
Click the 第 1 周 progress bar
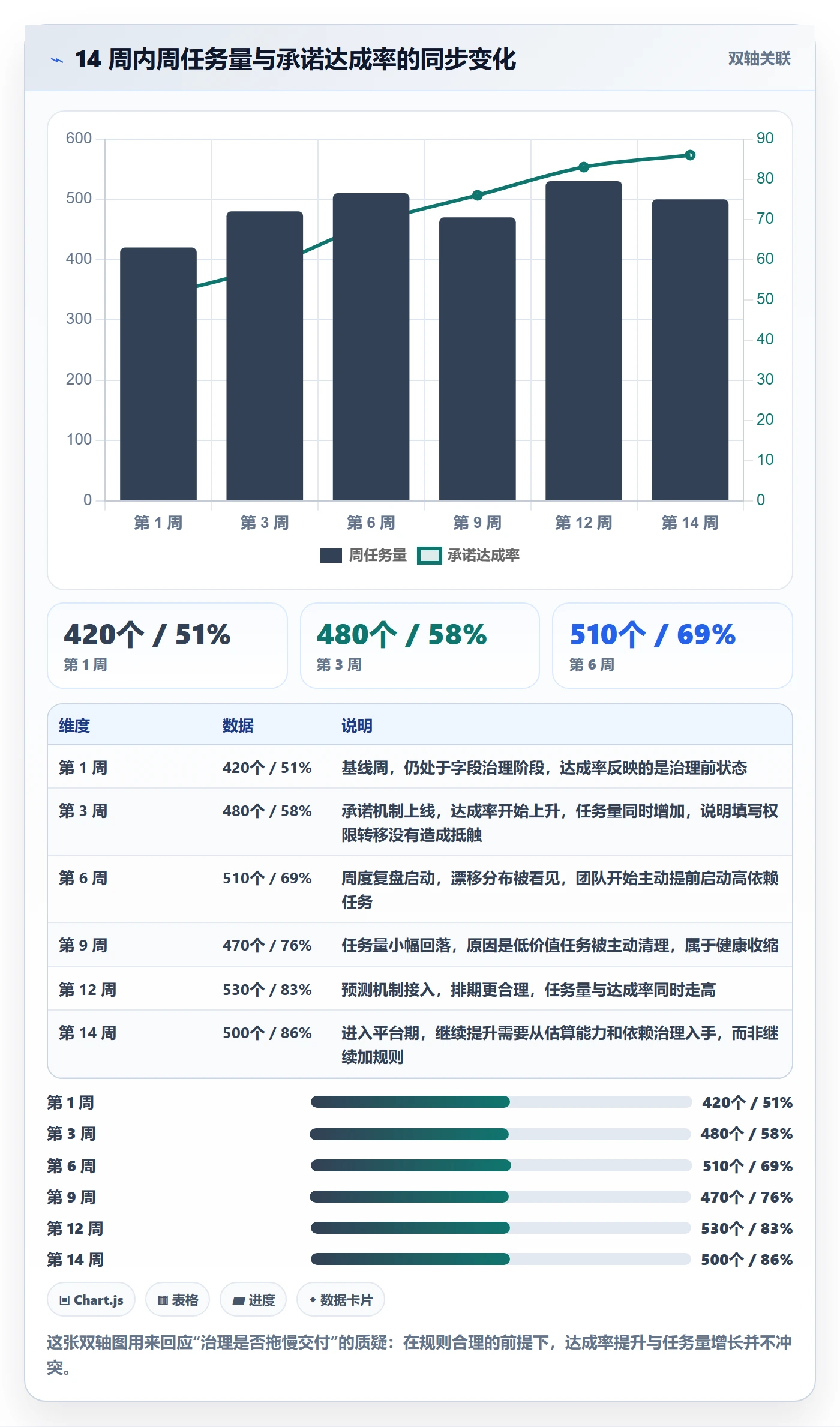click(501, 1102)
